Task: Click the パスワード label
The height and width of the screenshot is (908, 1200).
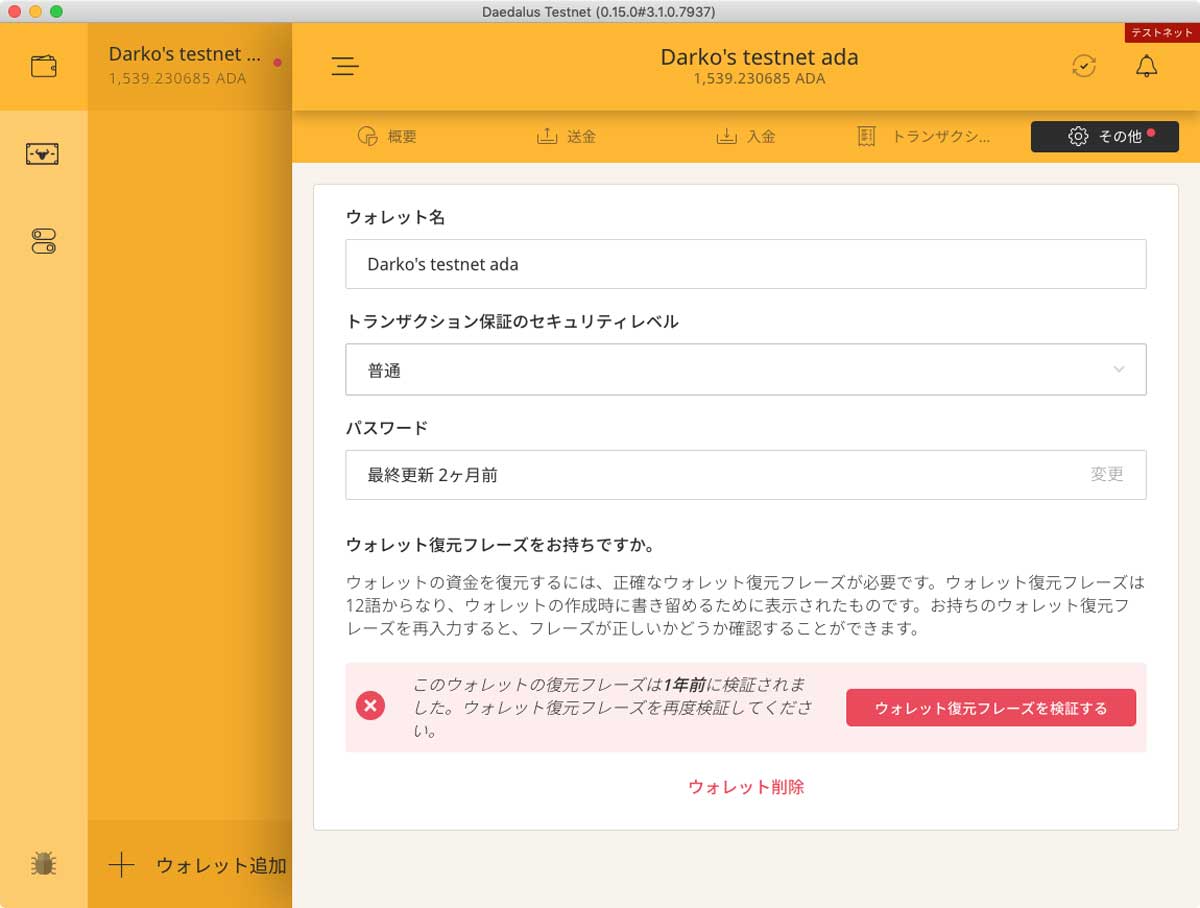Action: (387, 428)
